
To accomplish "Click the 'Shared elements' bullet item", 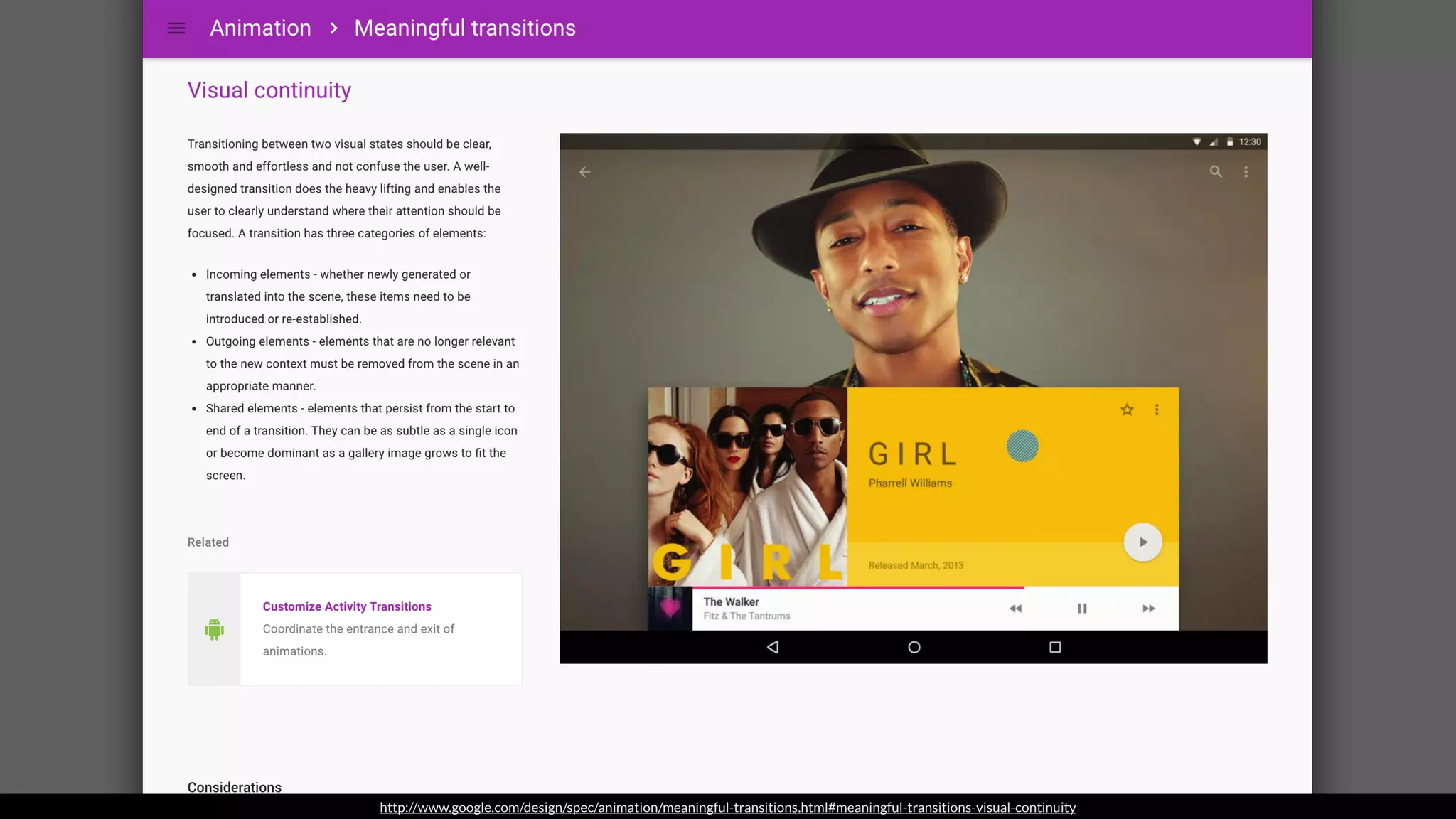I will tap(362, 441).
